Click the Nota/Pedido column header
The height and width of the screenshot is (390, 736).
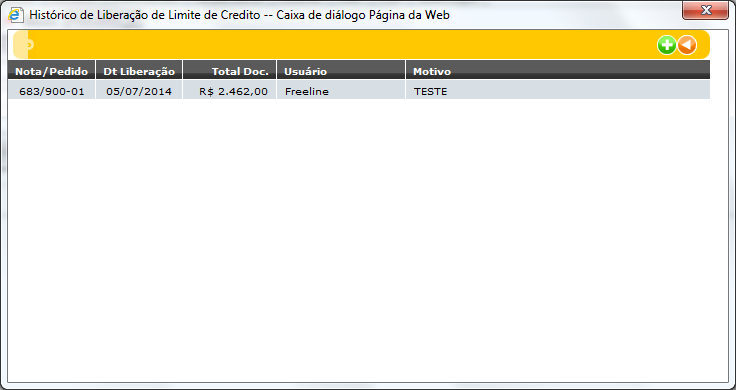pos(52,69)
